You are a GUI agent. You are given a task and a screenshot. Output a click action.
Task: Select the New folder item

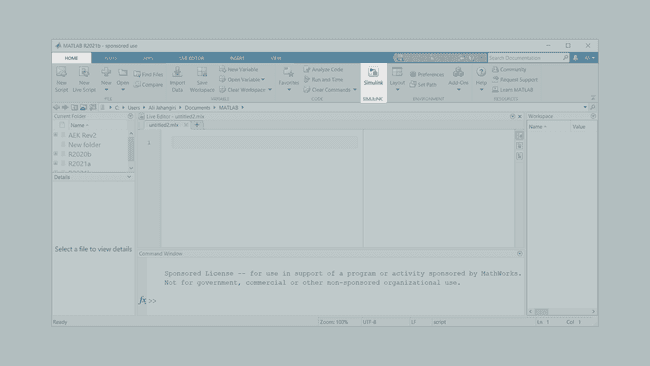coord(85,145)
